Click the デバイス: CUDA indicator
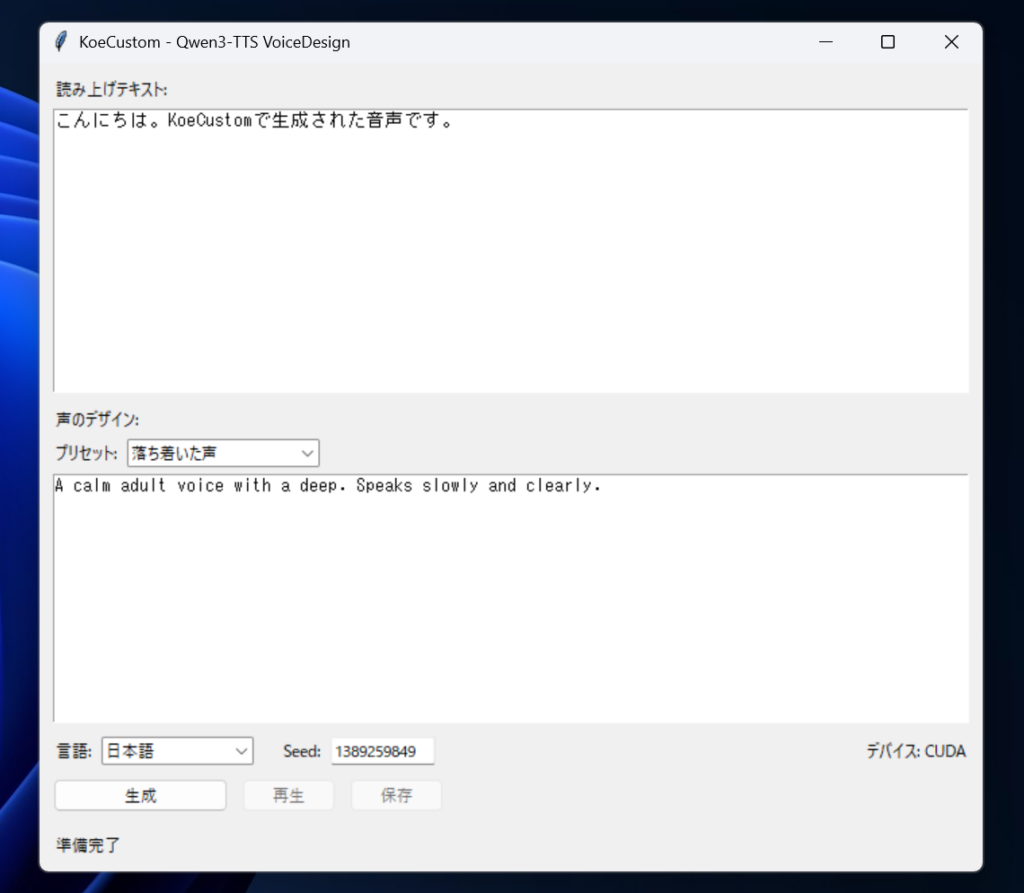Screen dimensions: 1024x893 coord(916,751)
